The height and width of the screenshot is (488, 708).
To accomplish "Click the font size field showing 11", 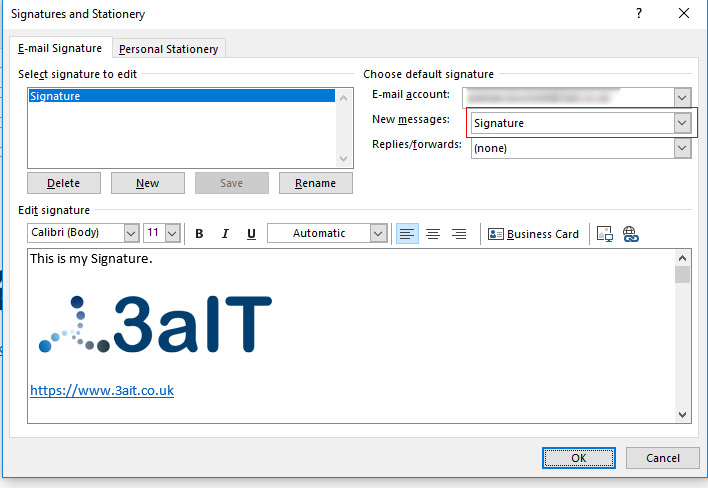I will tap(154, 233).
